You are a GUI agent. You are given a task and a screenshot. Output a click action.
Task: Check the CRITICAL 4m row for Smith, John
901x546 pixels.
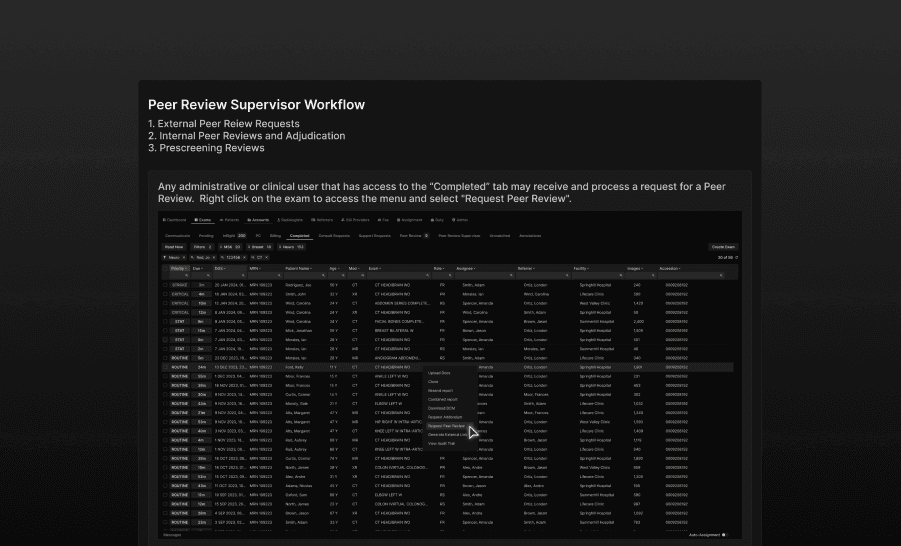[165, 294]
